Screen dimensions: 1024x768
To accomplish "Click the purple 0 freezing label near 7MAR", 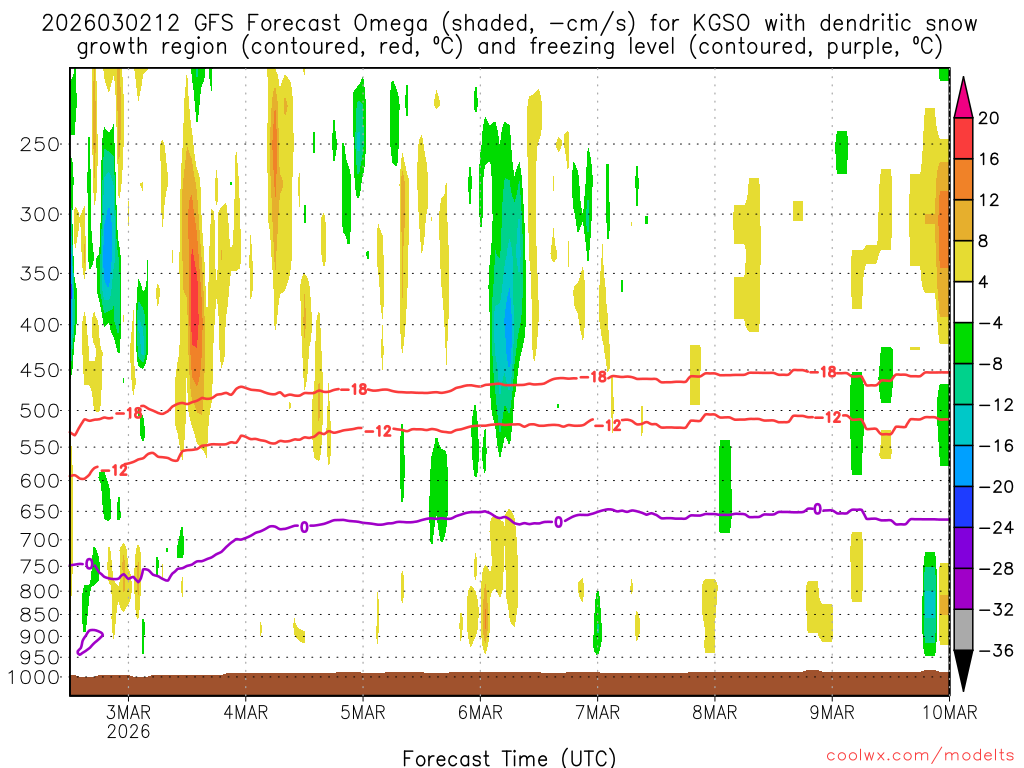I will (558, 522).
